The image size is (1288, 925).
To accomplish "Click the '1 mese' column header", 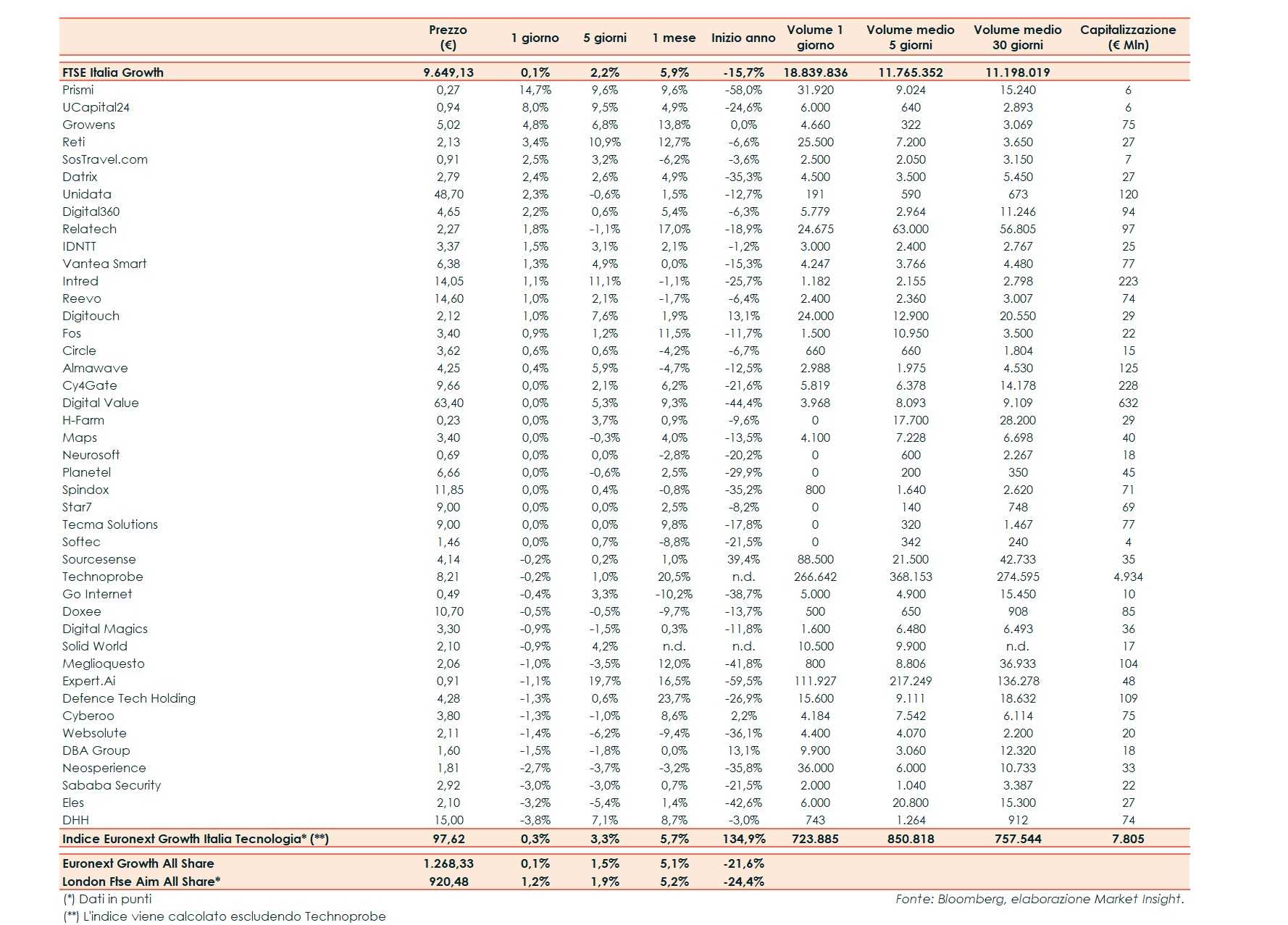I will pos(674,38).
